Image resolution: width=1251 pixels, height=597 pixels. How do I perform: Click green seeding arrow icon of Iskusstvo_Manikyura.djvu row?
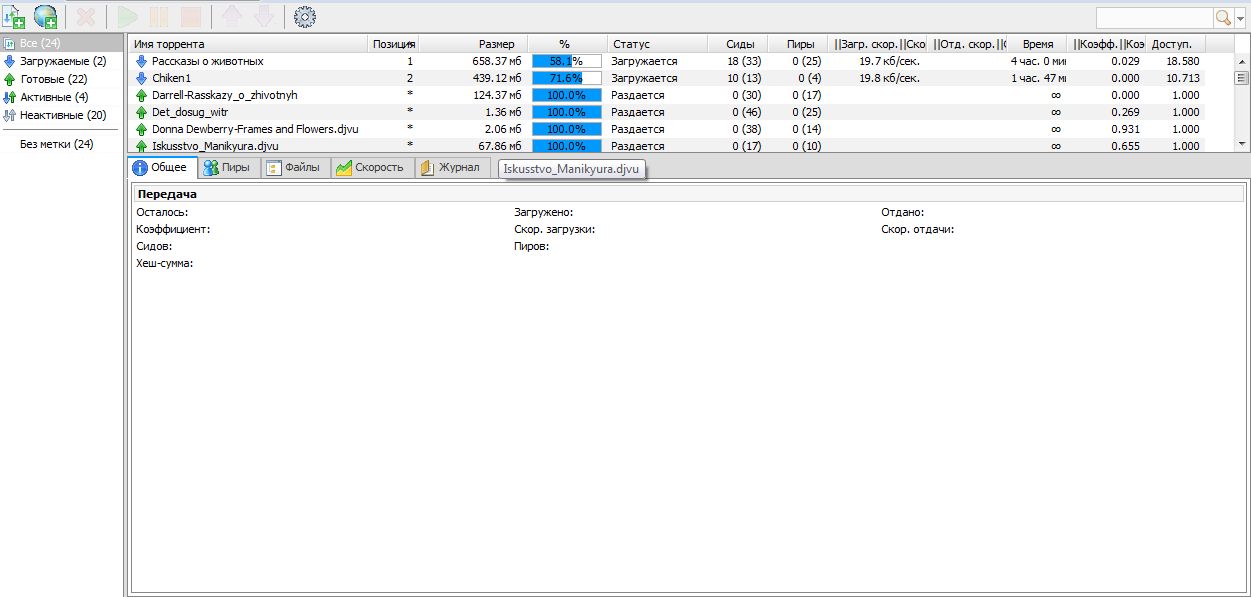141,146
